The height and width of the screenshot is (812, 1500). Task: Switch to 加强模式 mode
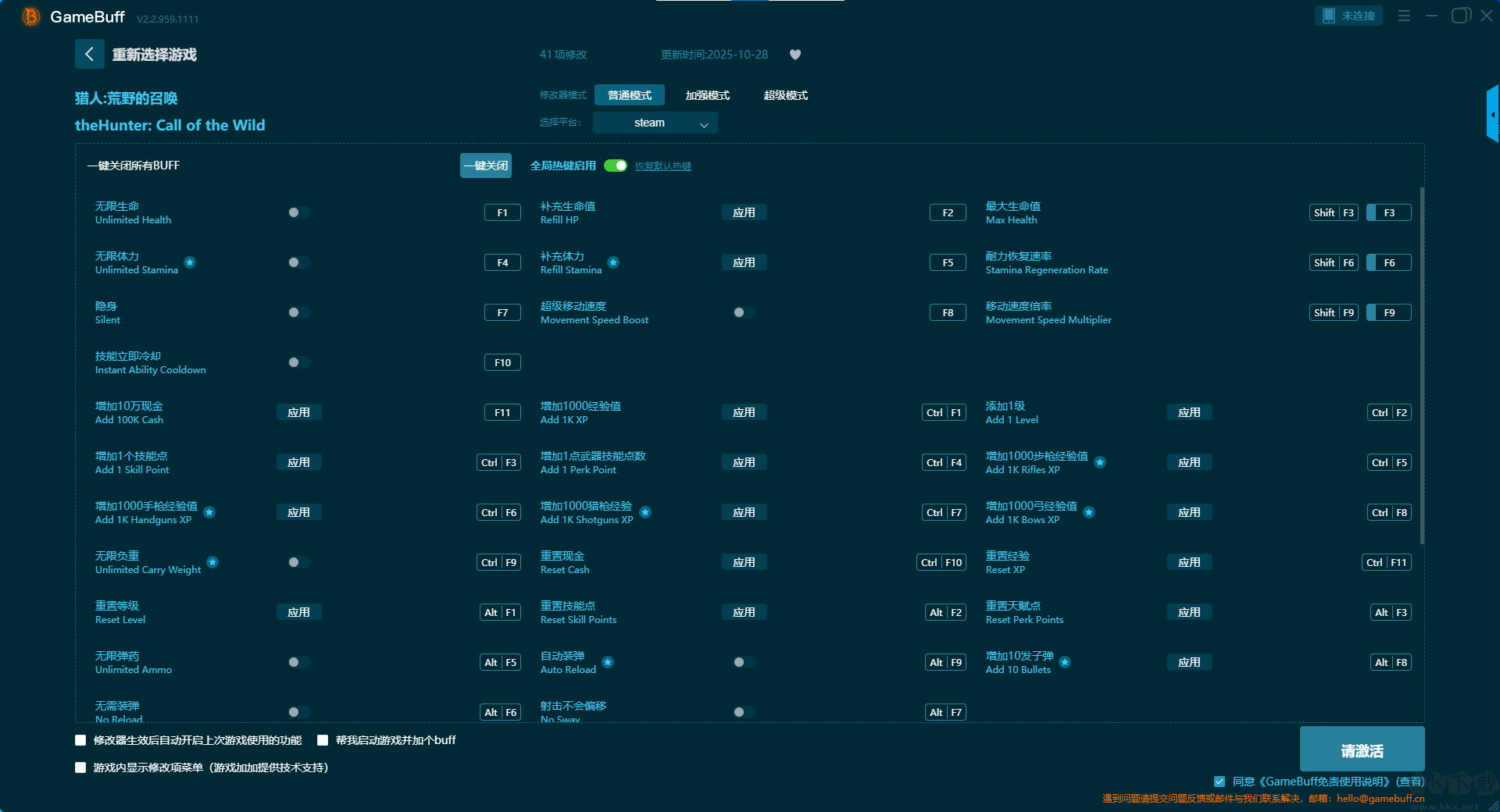point(708,95)
